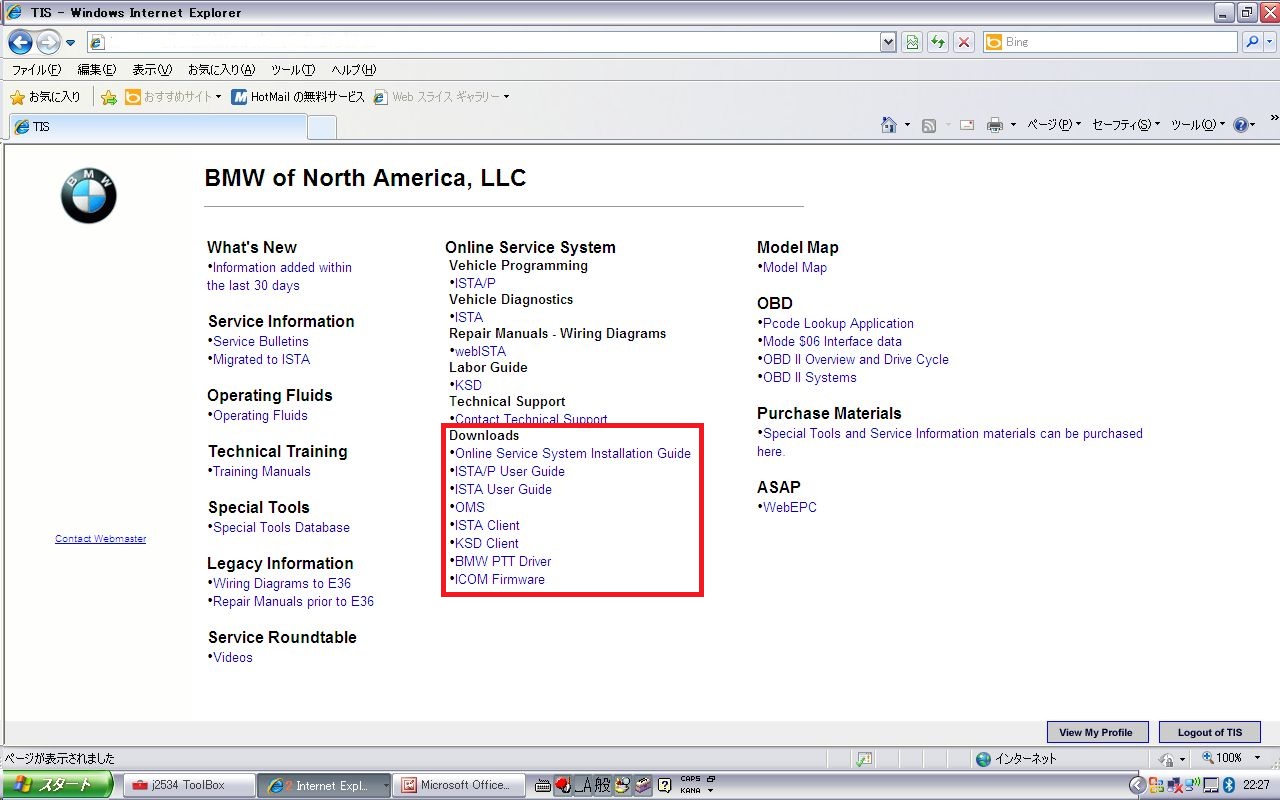The height and width of the screenshot is (800, 1280).
Task: Open the recent pages dropdown arrow
Action: pos(71,43)
